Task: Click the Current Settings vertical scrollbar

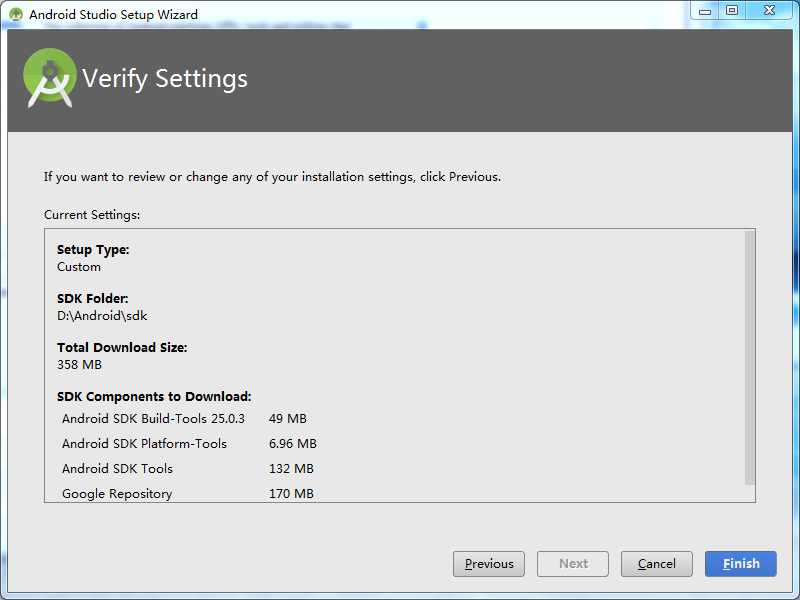Action: click(x=749, y=358)
